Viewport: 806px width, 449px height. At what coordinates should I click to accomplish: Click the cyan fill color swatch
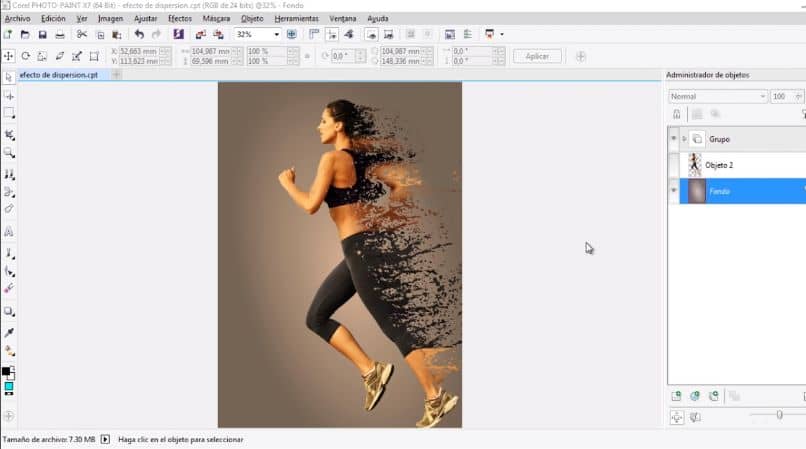click(x=9, y=386)
